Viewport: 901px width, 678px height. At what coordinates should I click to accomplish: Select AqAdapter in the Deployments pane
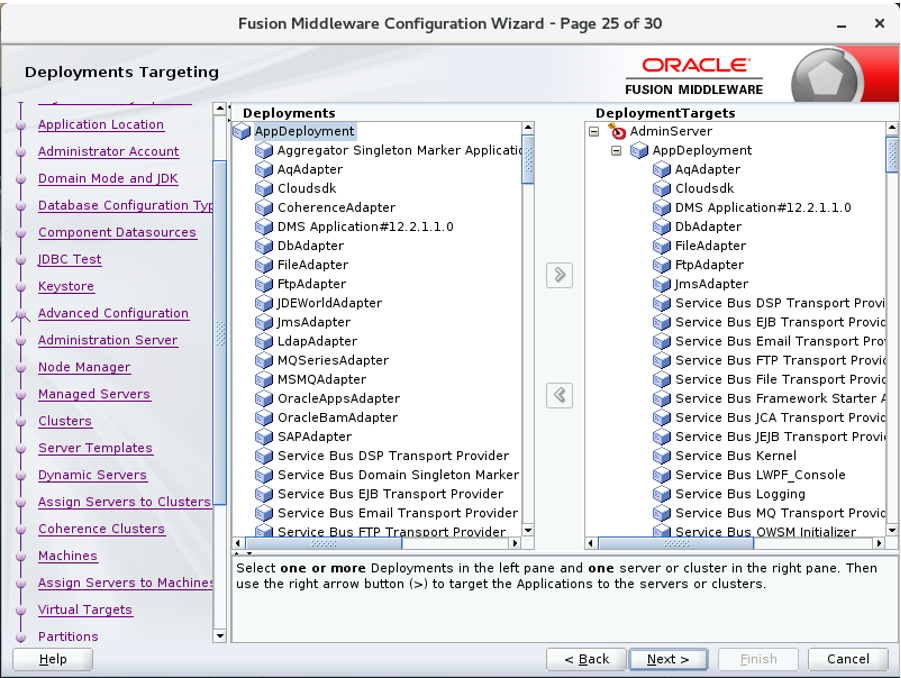click(x=310, y=170)
